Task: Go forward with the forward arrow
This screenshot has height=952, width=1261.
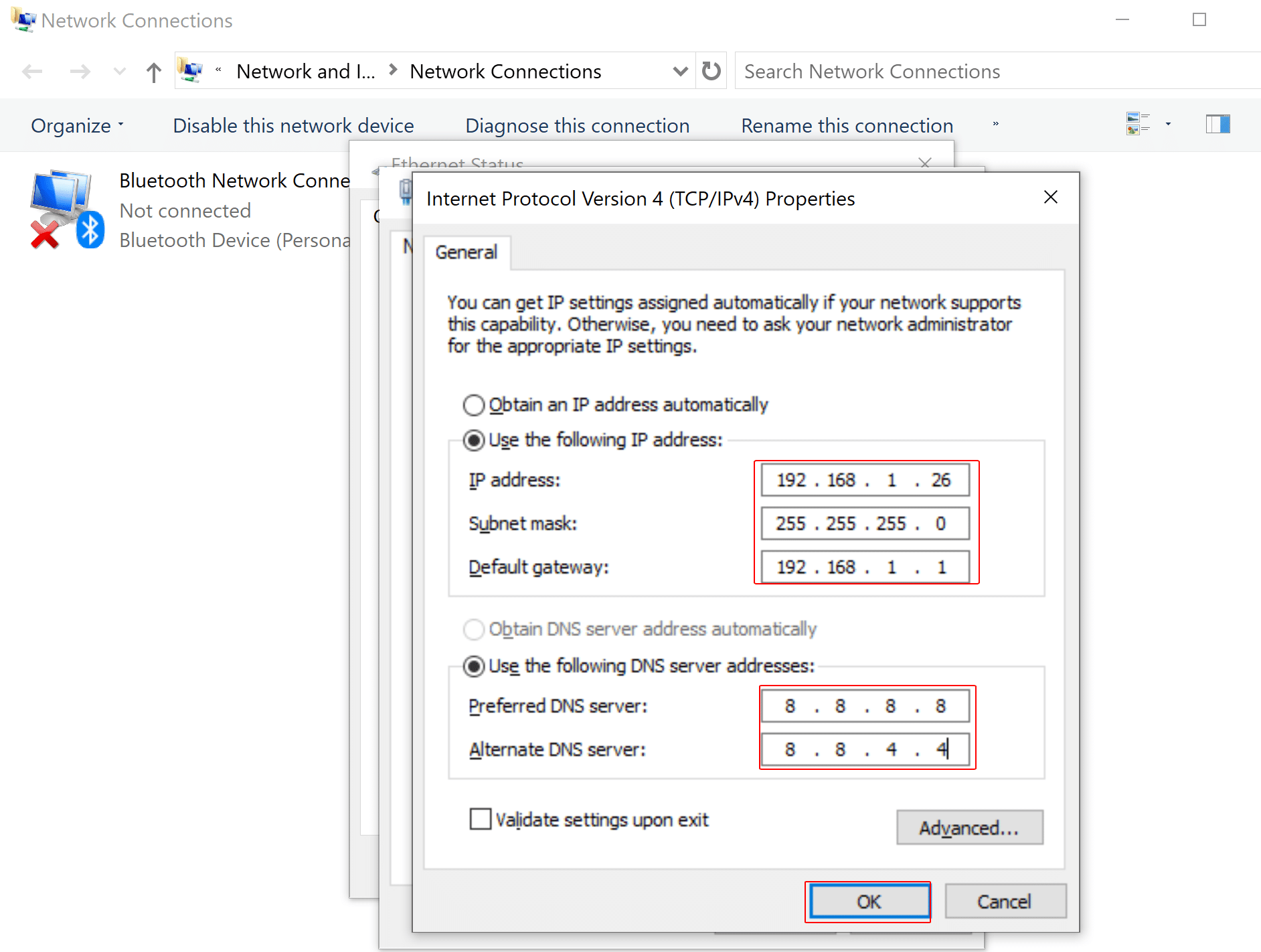Action: click(80, 72)
